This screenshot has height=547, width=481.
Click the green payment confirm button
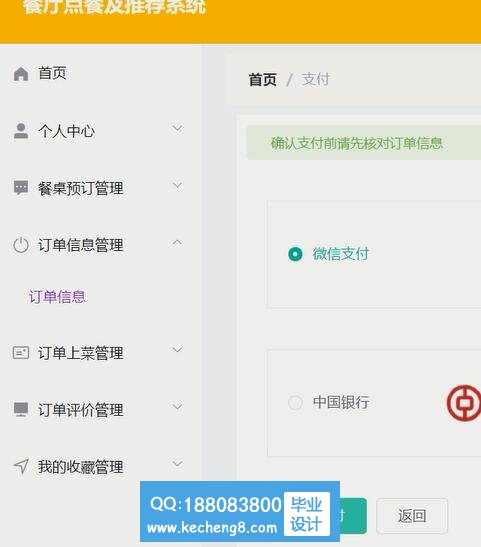(353, 516)
